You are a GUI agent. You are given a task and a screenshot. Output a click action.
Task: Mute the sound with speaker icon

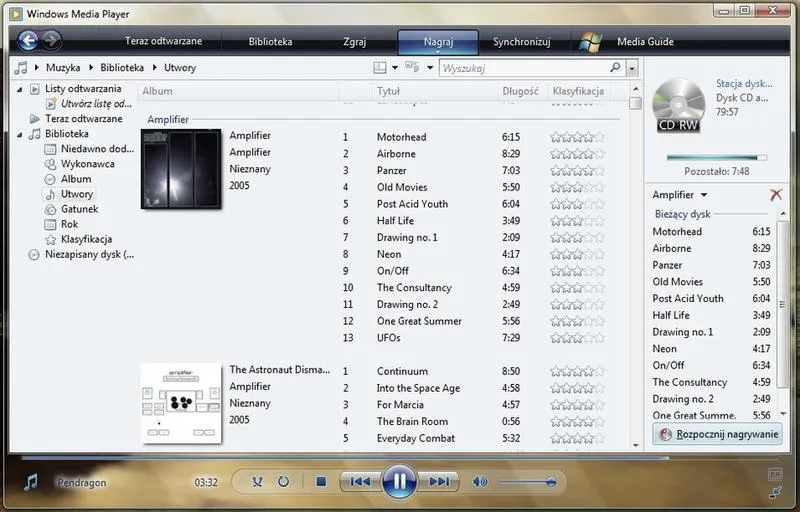480,481
